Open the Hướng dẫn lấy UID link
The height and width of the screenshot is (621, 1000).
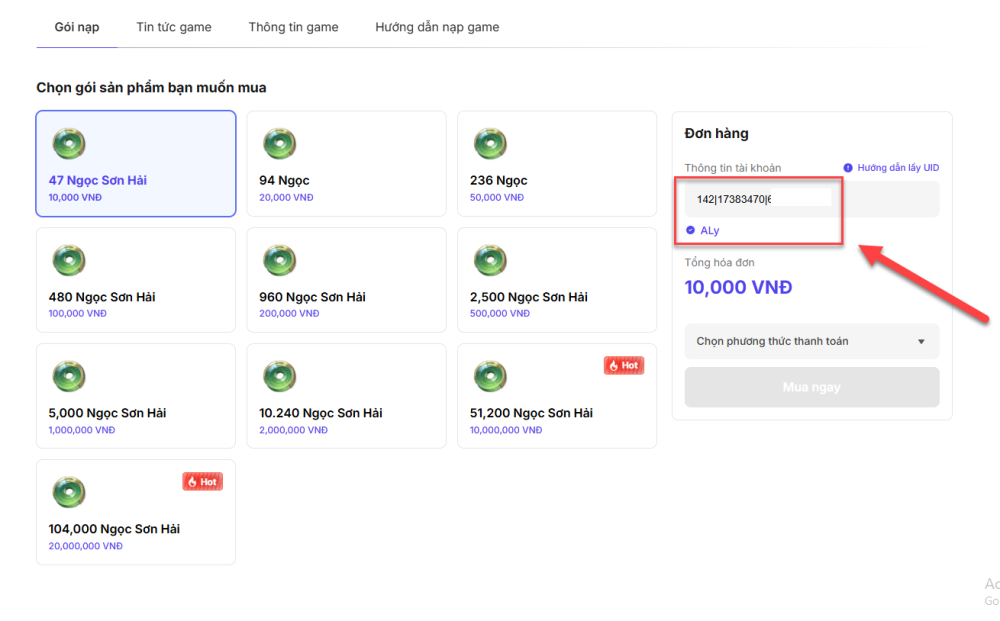[897, 168]
